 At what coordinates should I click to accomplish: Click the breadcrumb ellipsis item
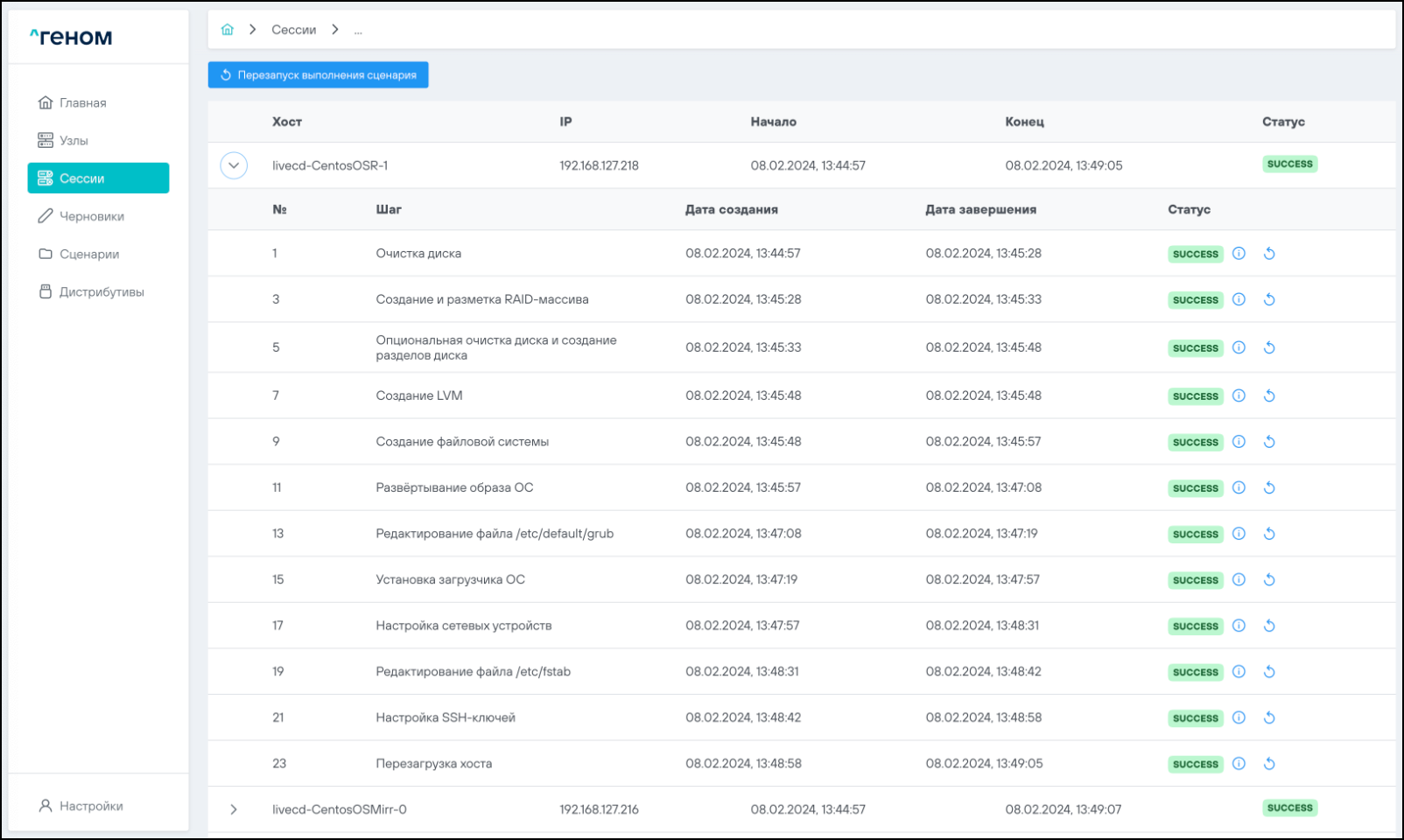click(358, 31)
